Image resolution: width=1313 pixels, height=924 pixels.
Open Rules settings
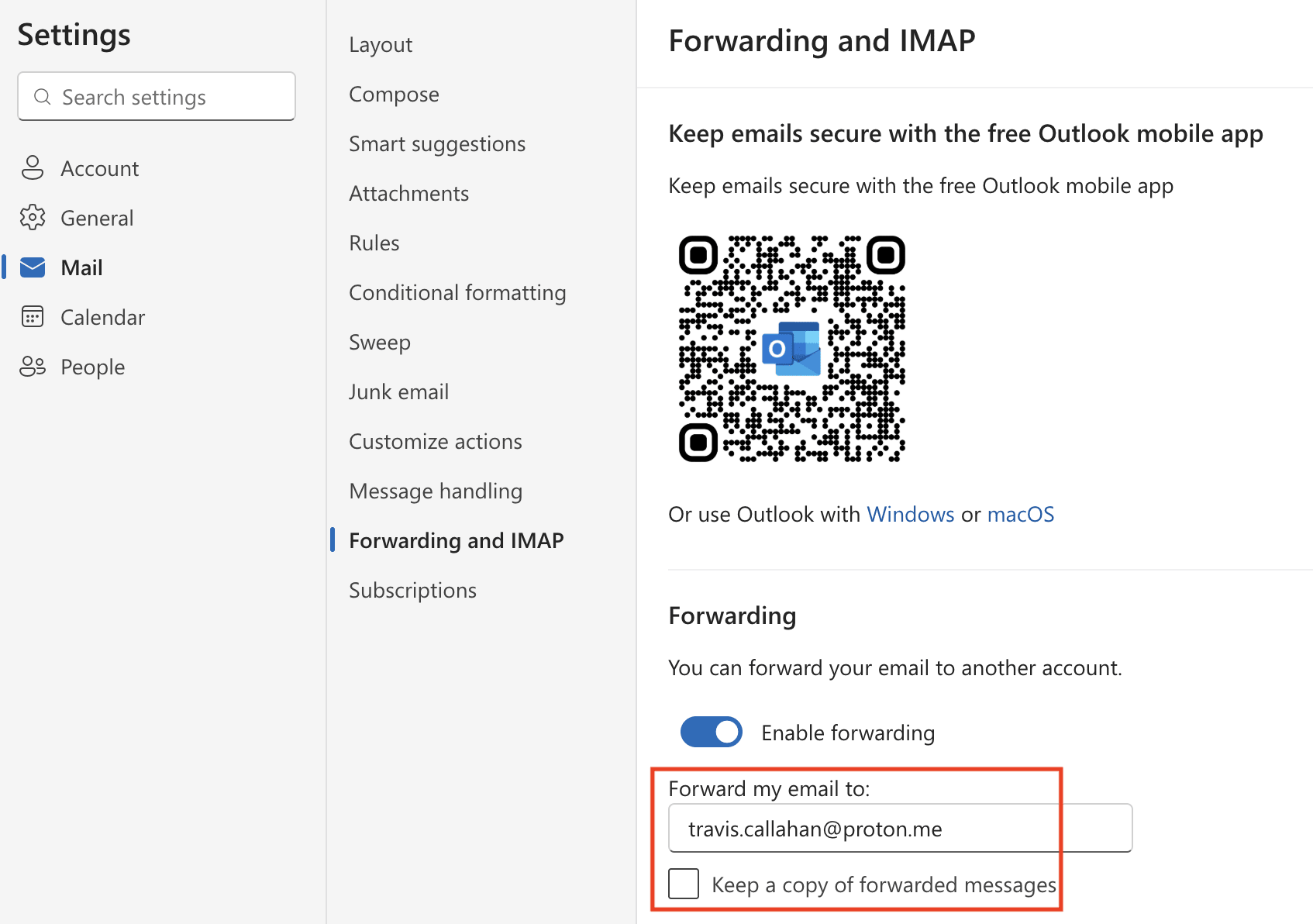pyautogui.click(x=374, y=243)
